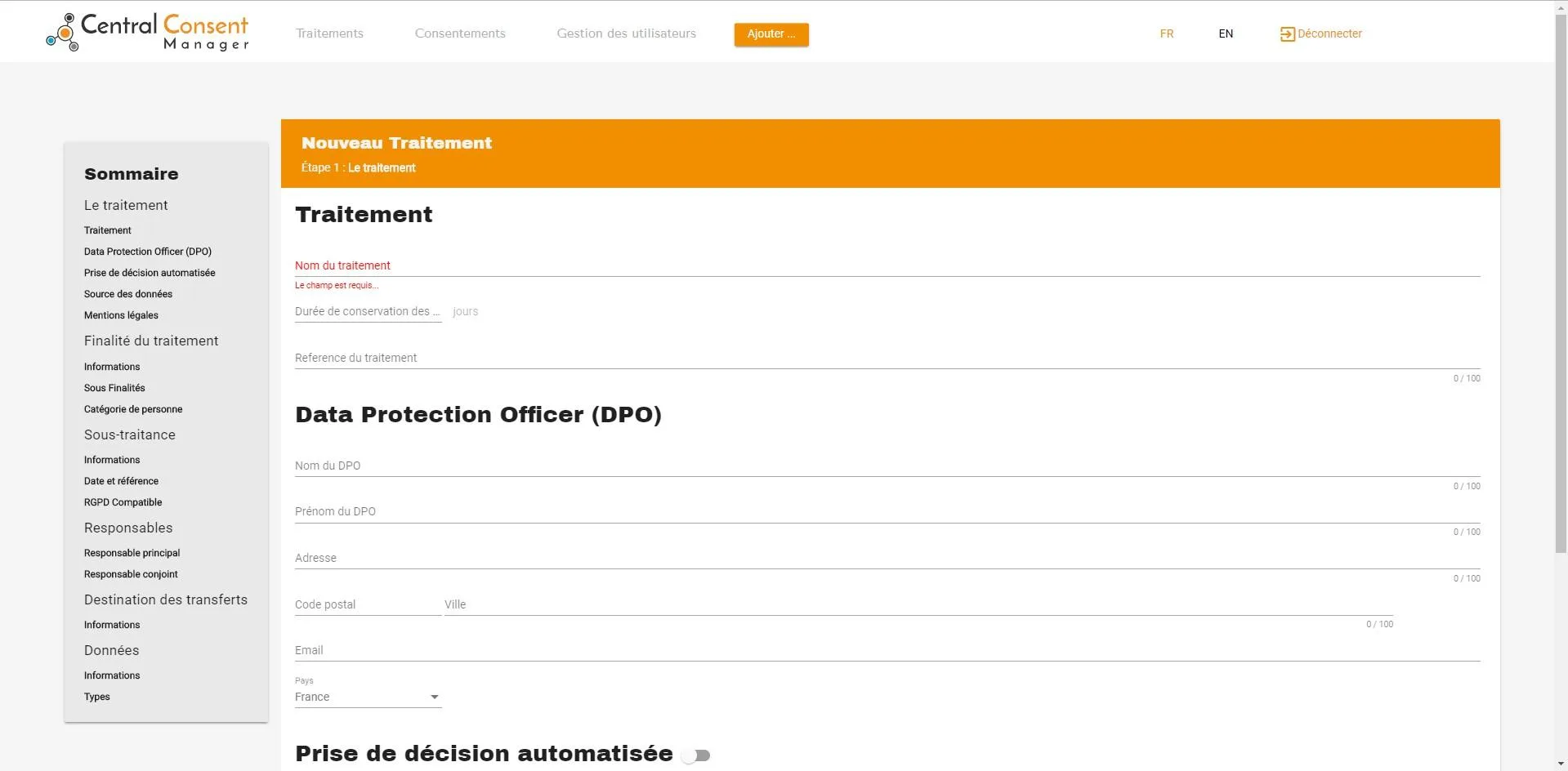Viewport: 1568px width, 771px height.
Task: Click the Ville input field
Action: point(918,604)
